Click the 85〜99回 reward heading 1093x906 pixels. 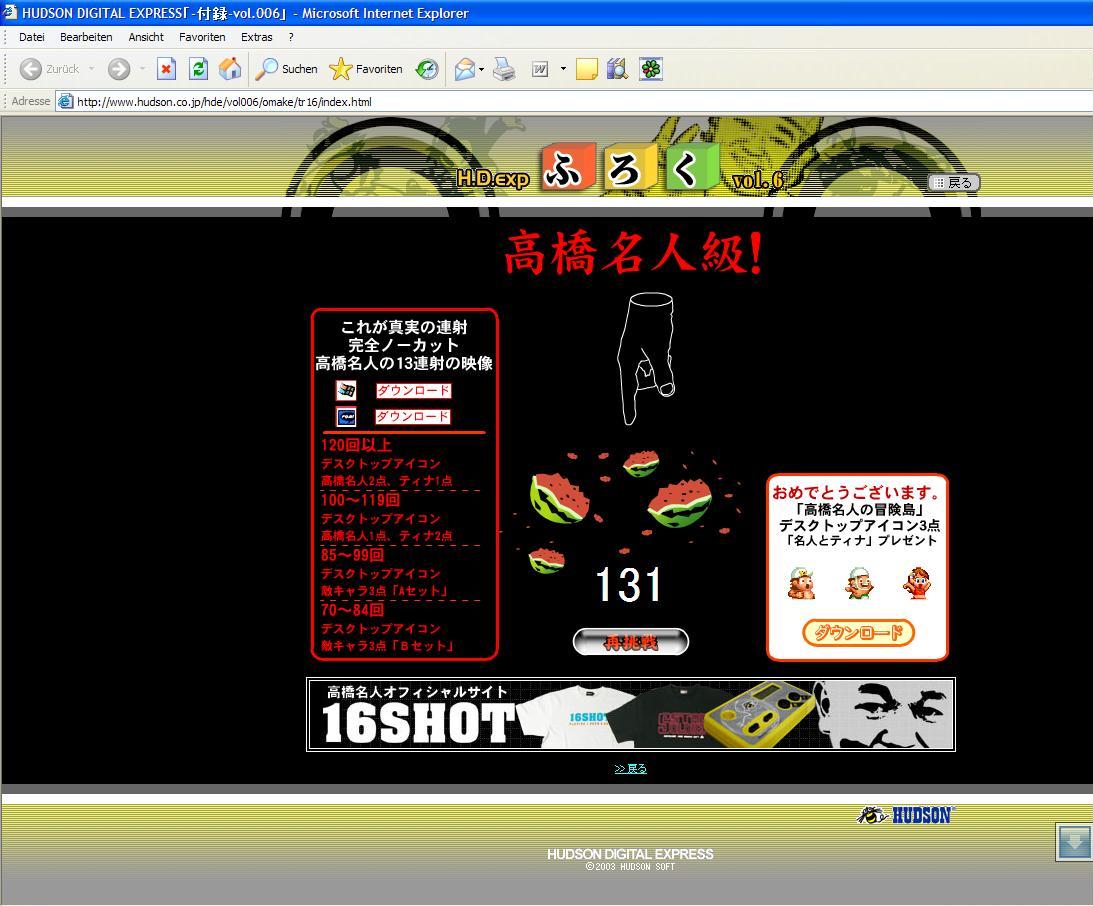(353, 555)
